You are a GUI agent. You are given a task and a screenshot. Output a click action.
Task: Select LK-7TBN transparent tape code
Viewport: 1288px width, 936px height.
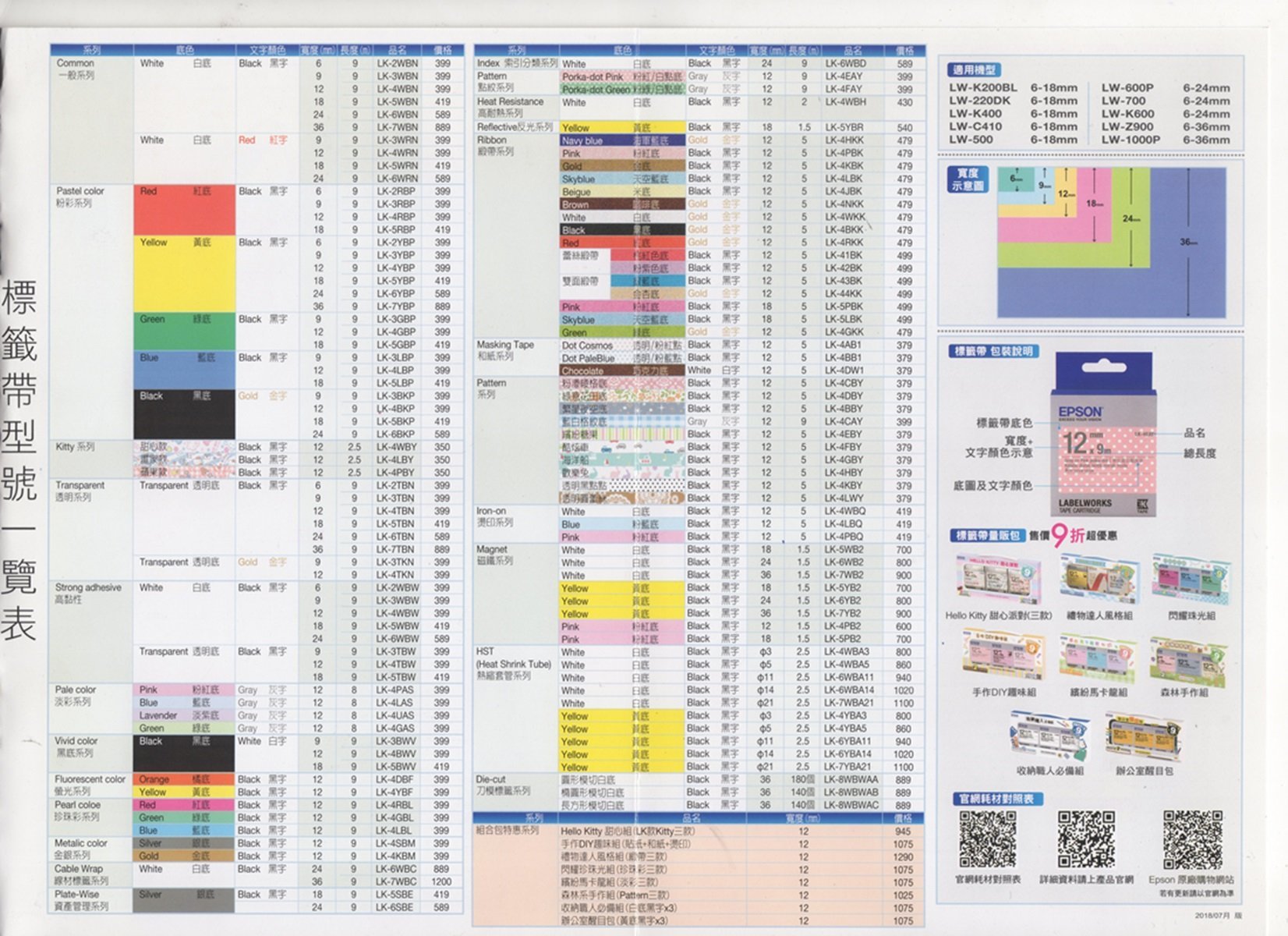(397, 549)
